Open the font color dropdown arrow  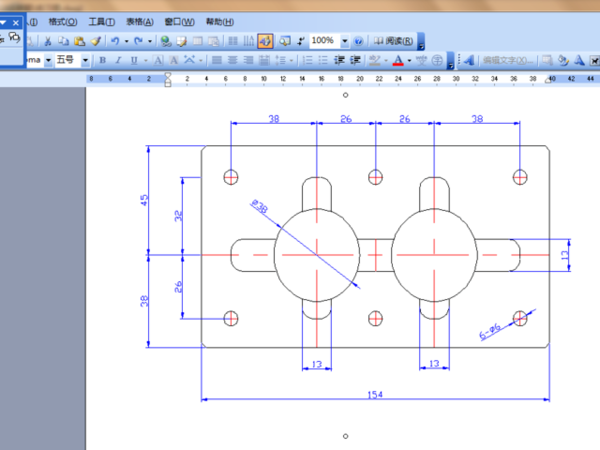pos(410,60)
